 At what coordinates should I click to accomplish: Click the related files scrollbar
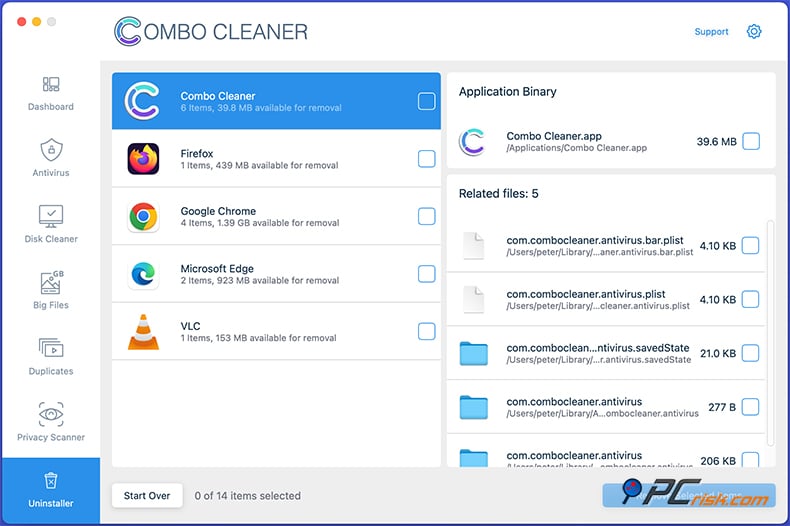(x=770, y=333)
